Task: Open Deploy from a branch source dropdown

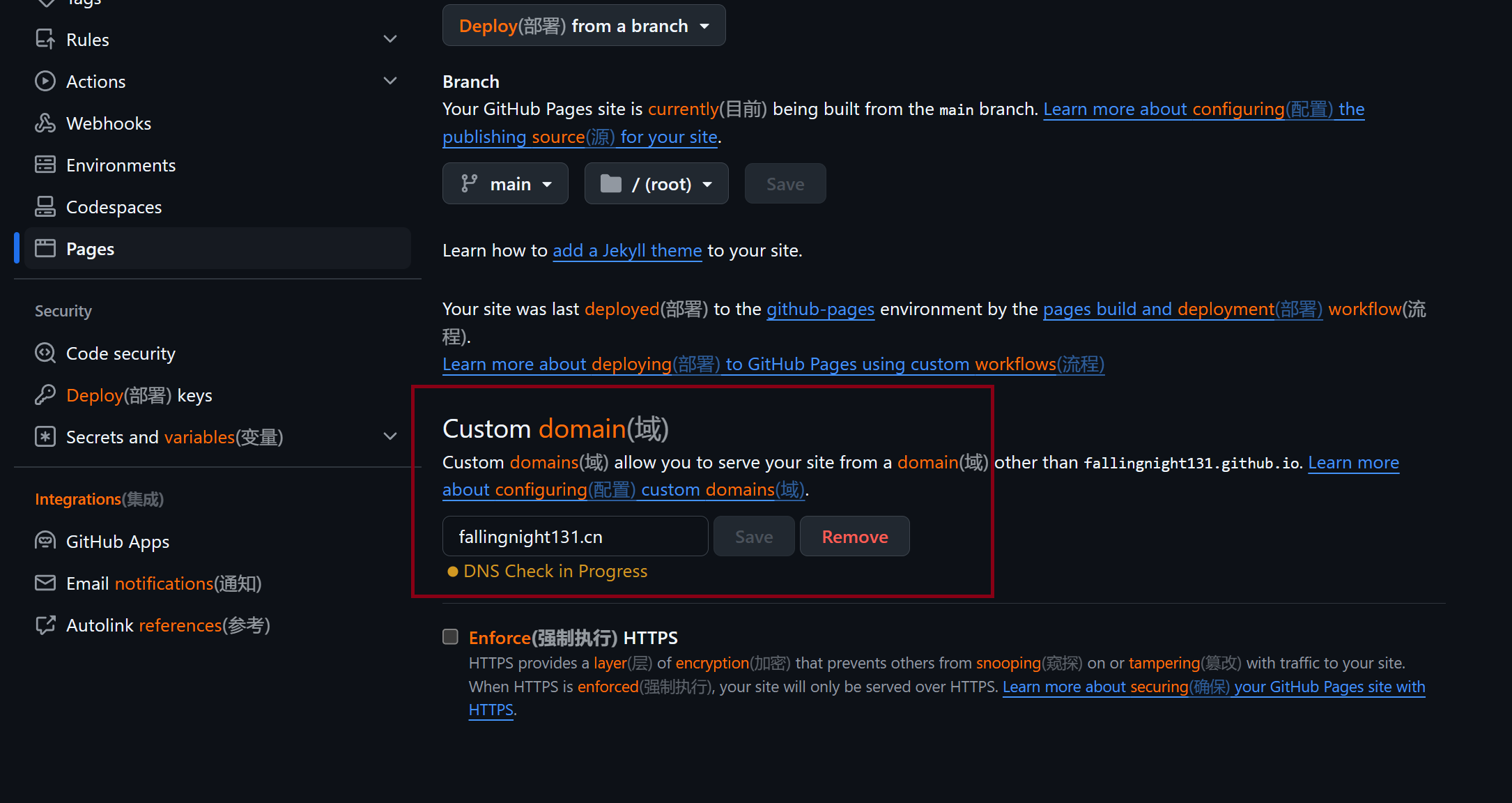Action: tap(584, 26)
